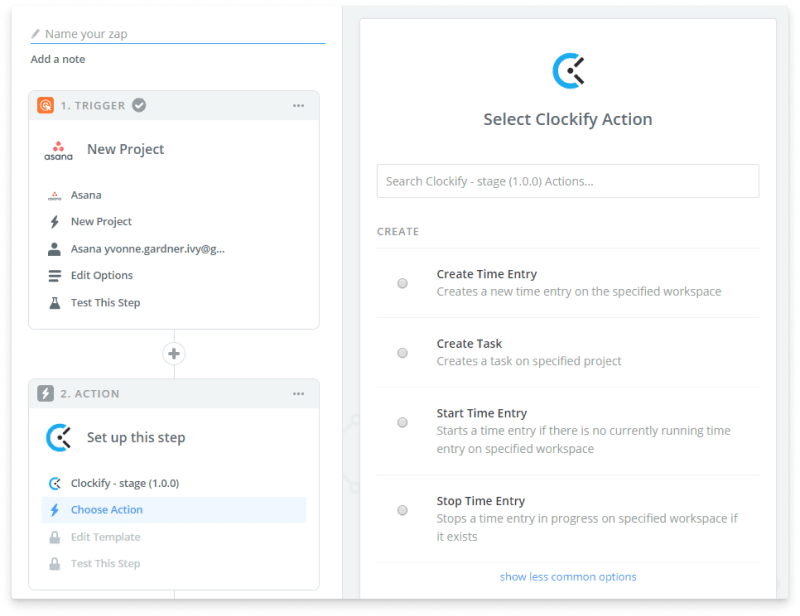Screen dimensions: 800x616
Task: Click the Create Time Entry title
Action: (487, 274)
